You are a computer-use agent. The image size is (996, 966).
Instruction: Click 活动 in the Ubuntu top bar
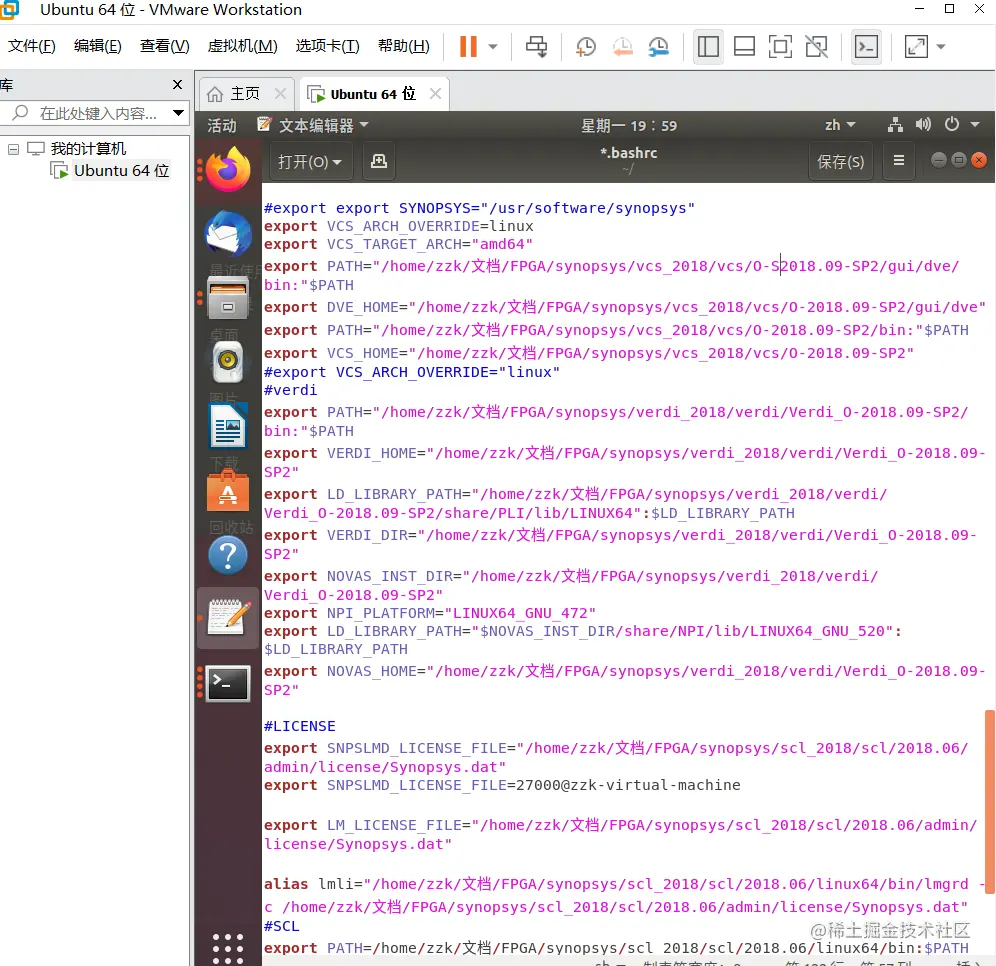click(x=222, y=126)
